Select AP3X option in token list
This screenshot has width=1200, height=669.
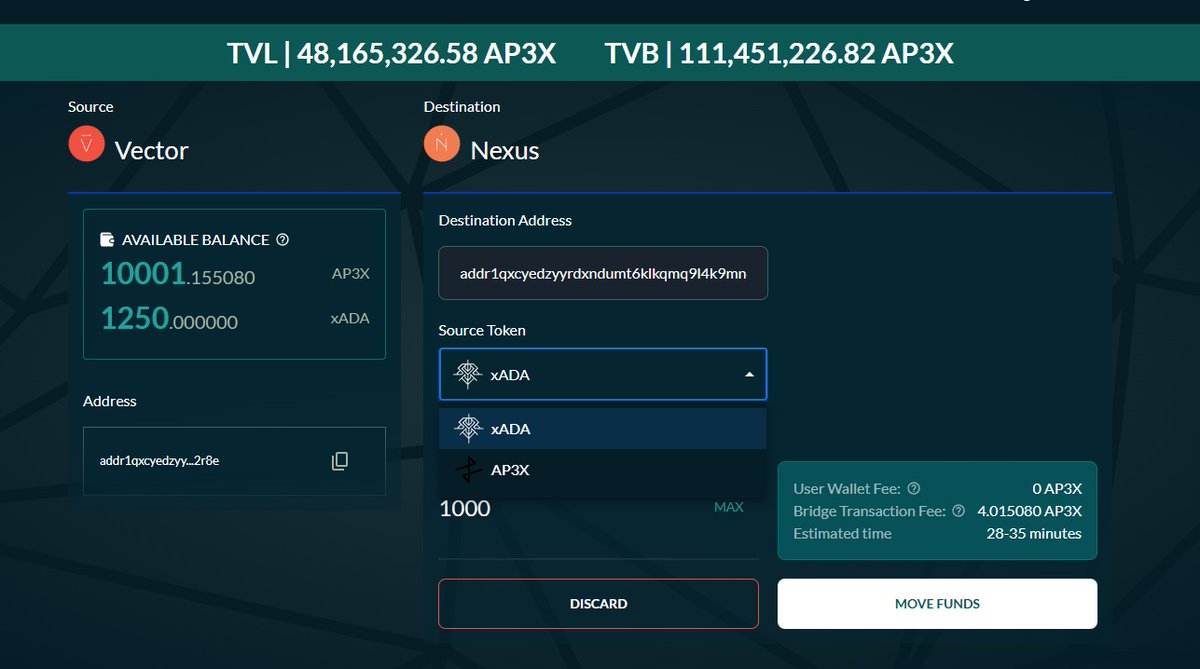tap(603, 470)
